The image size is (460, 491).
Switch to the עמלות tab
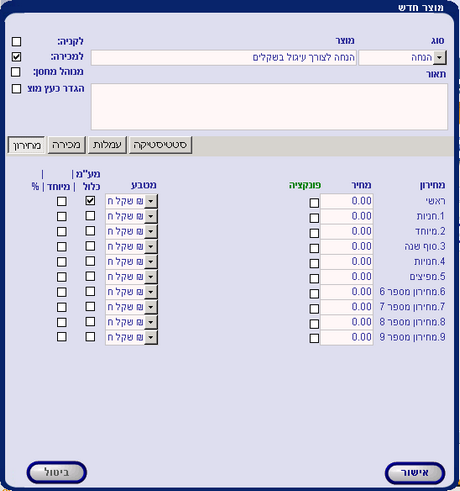point(107,145)
